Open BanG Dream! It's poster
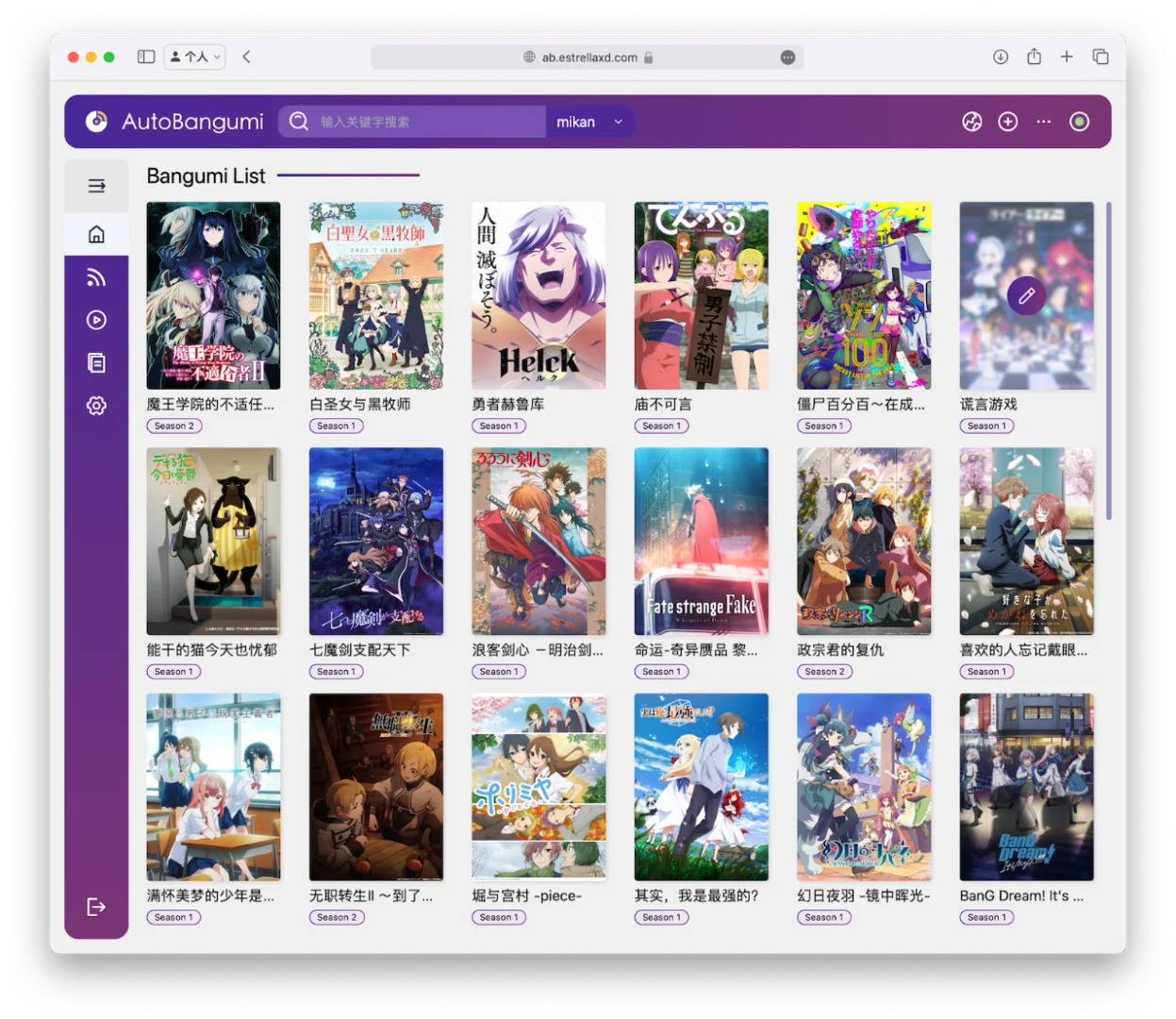The width and height of the screenshot is (1176, 1019). 1027,787
